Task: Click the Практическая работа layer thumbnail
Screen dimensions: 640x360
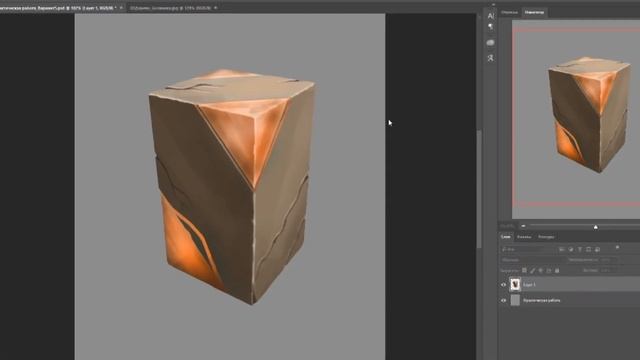Action: 516,300
